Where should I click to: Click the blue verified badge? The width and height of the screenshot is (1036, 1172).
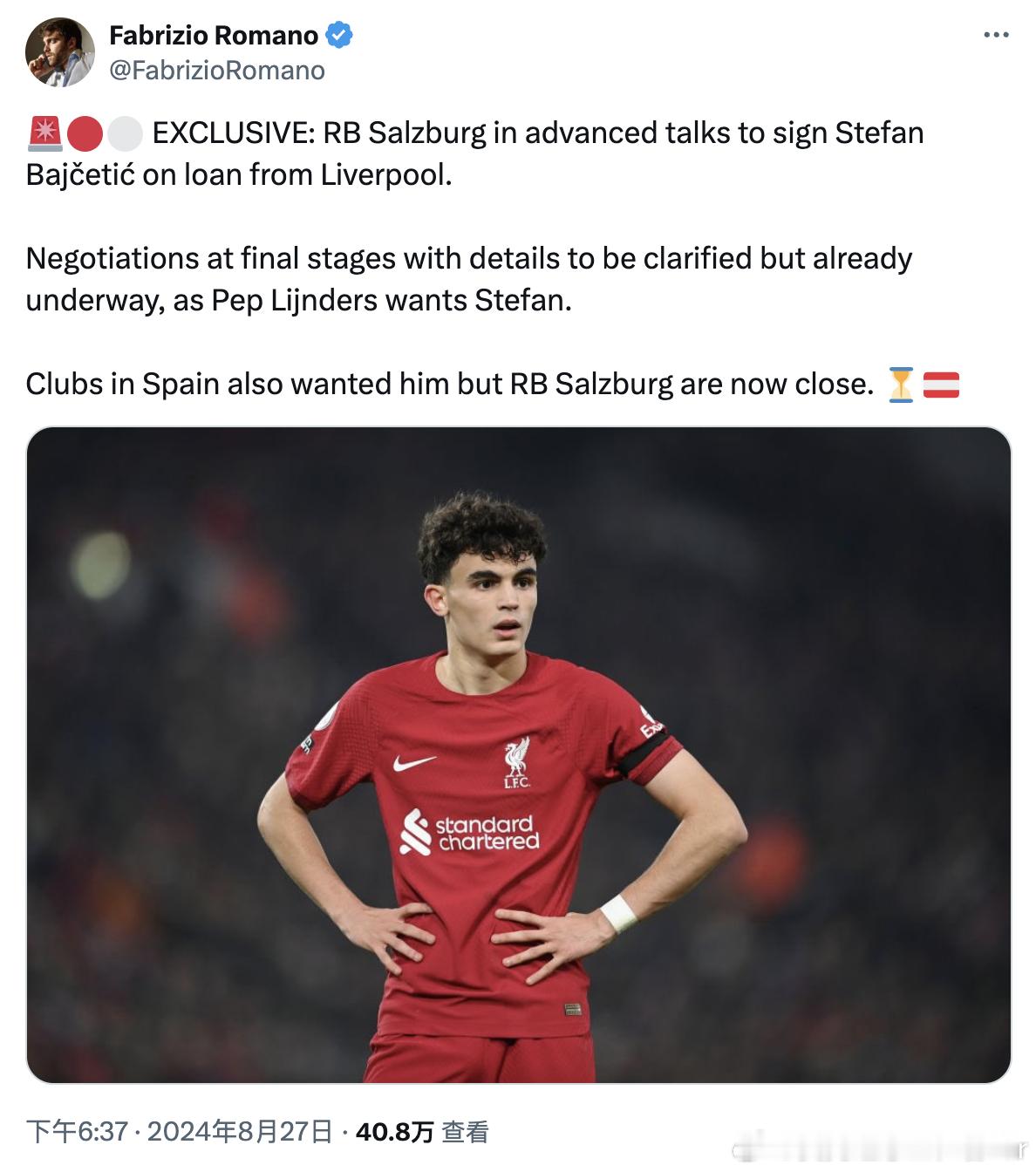point(339,36)
